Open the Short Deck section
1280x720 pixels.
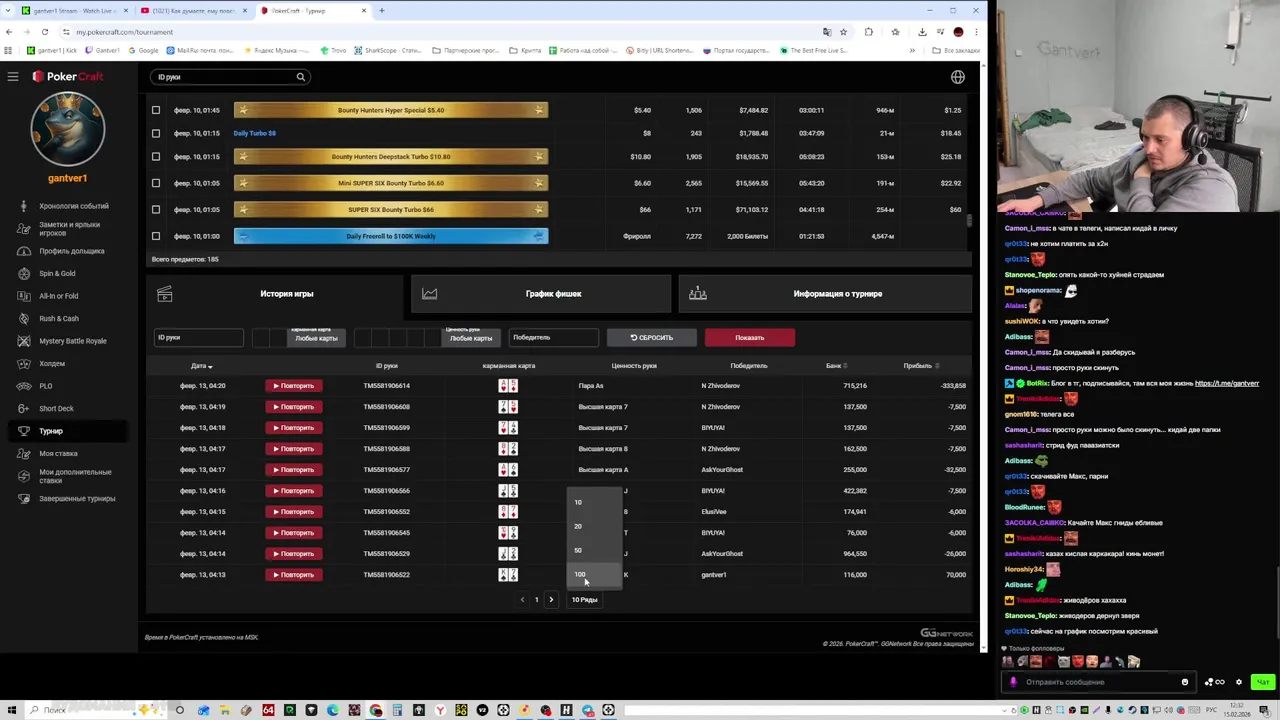pyautogui.click(x=56, y=408)
